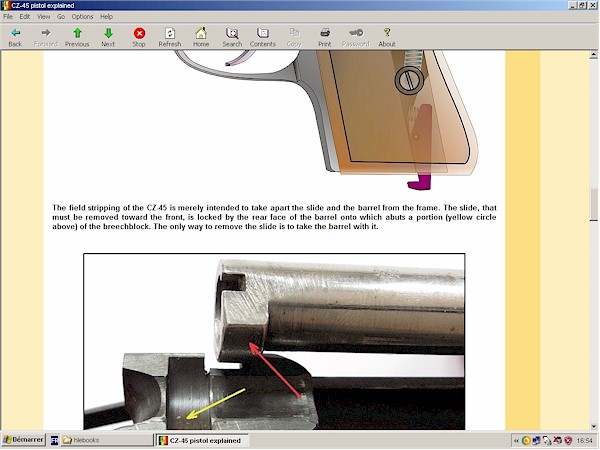This screenshot has width=600, height=450.
Task: Open the Help menu
Action: (x=106, y=16)
